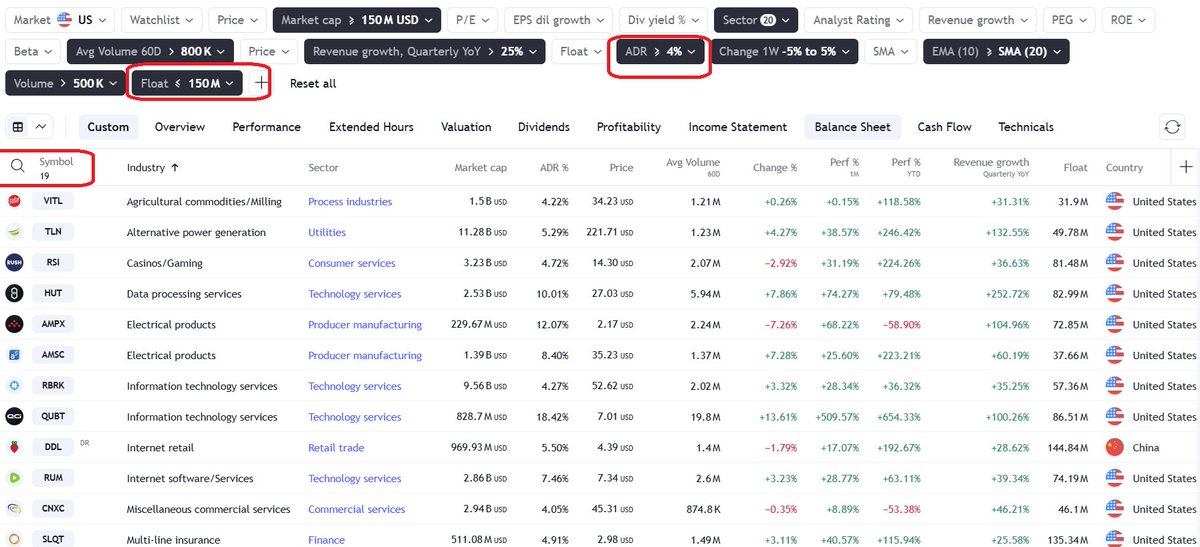The height and width of the screenshot is (547, 1200).
Task: Click the RSI ticker logo
Action: pyautogui.click(x=15, y=263)
